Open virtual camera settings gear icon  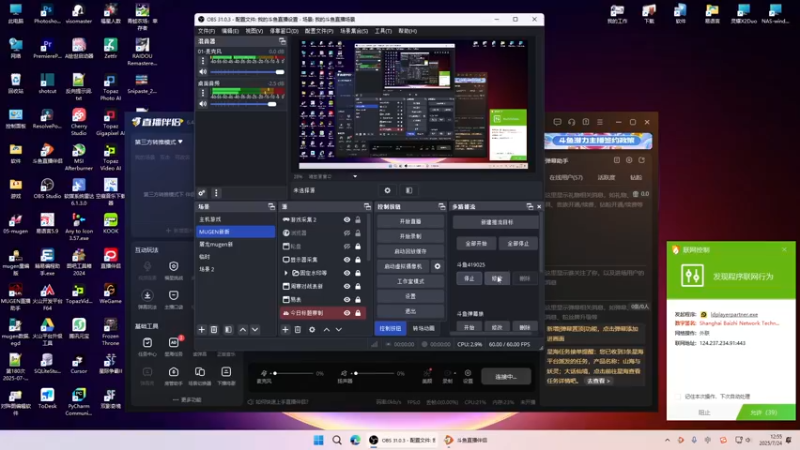[437, 266]
